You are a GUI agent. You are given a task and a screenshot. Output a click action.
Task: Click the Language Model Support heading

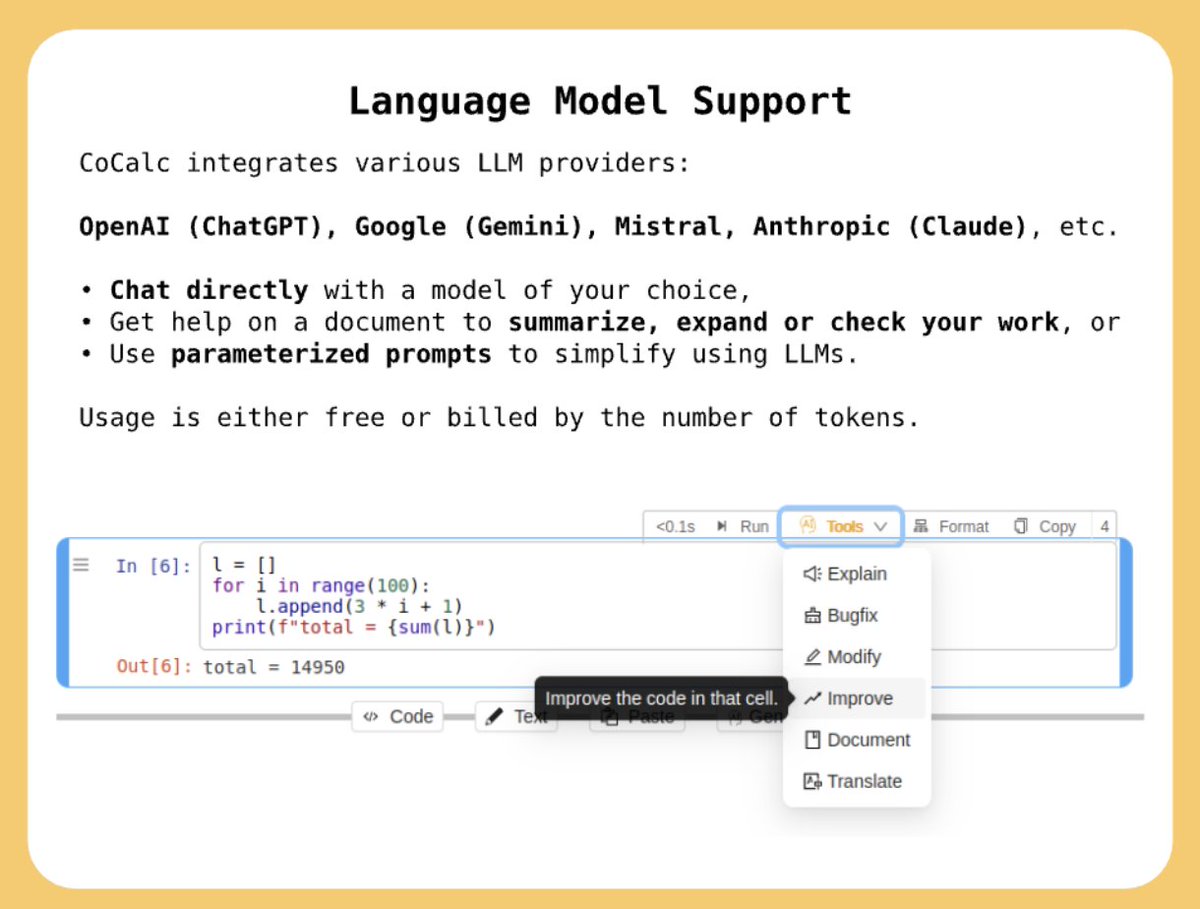click(600, 101)
